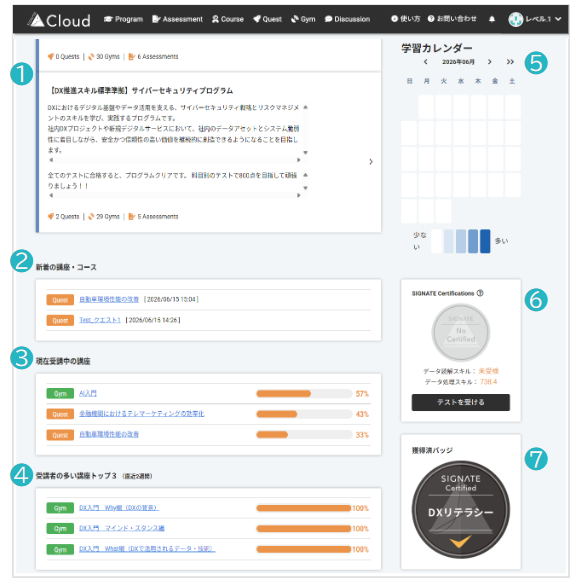Click the 2026年06月 calendar month label
This screenshot has height=581, width=573.
(458, 62)
